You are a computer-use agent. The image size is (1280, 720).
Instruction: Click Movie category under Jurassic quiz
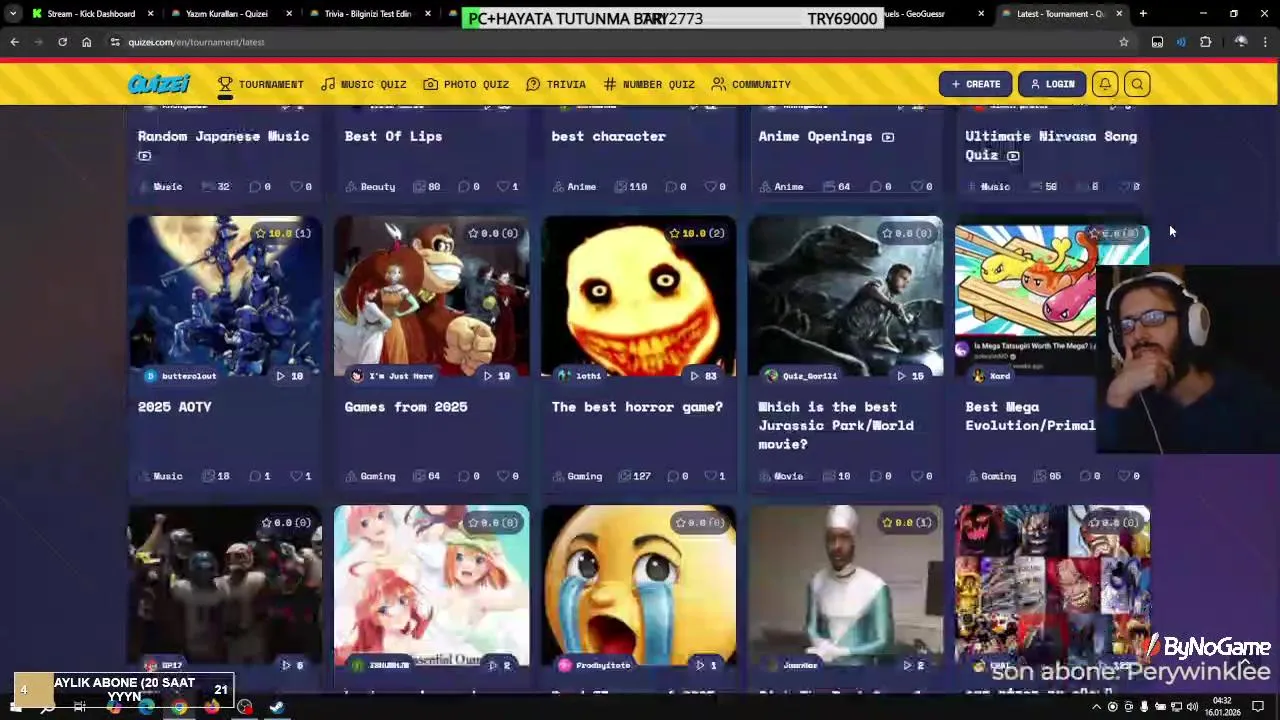(782, 476)
